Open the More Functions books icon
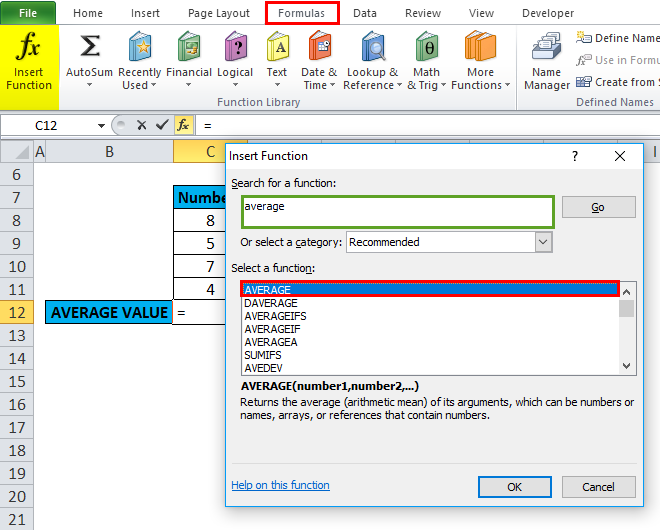This screenshot has width=660, height=530. tap(480, 46)
